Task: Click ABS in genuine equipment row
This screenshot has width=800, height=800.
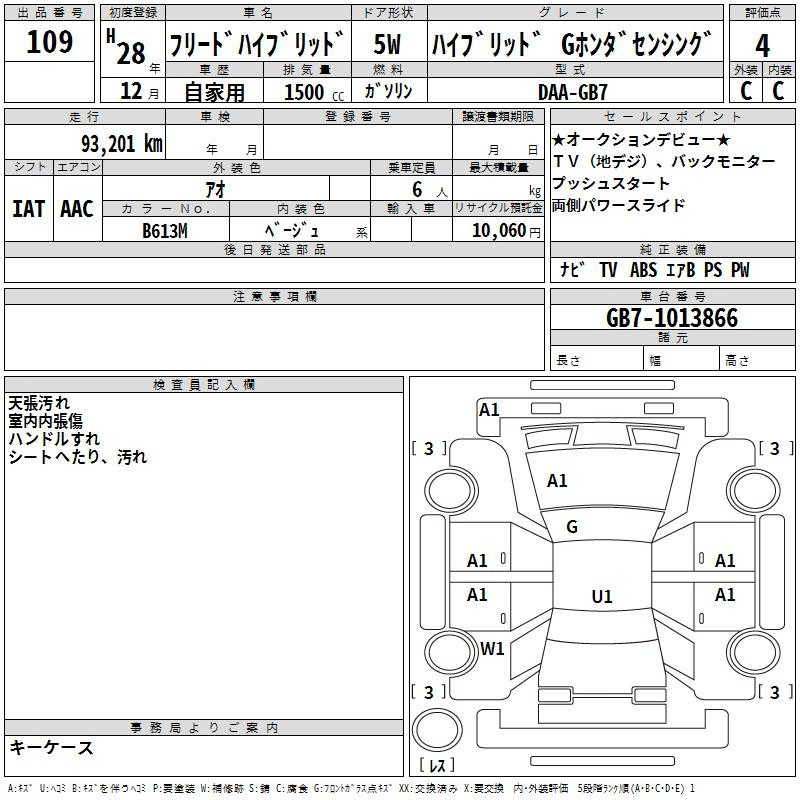Action: [x=643, y=269]
